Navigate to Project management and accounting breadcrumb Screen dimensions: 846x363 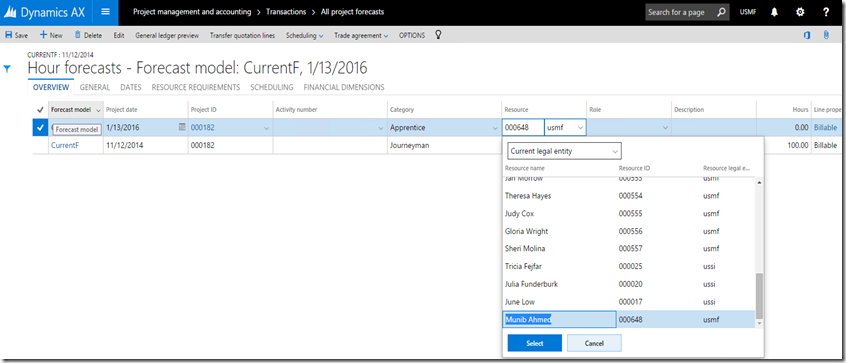click(x=192, y=12)
